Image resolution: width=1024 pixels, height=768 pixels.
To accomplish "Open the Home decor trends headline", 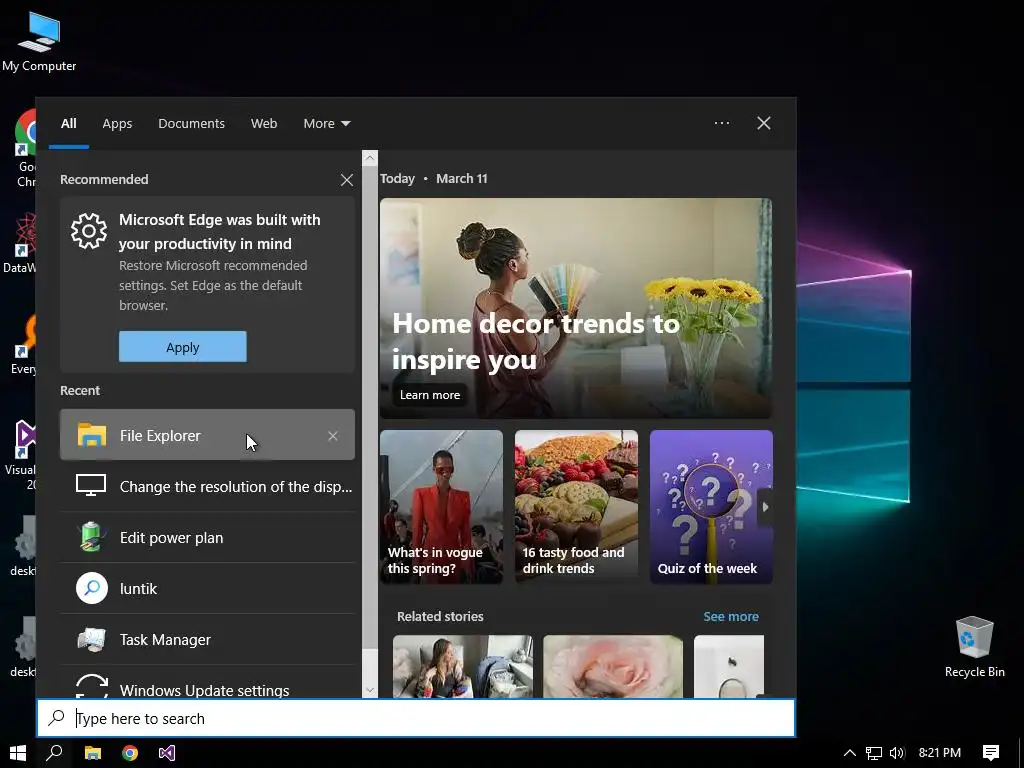I will pyautogui.click(x=536, y=342).
